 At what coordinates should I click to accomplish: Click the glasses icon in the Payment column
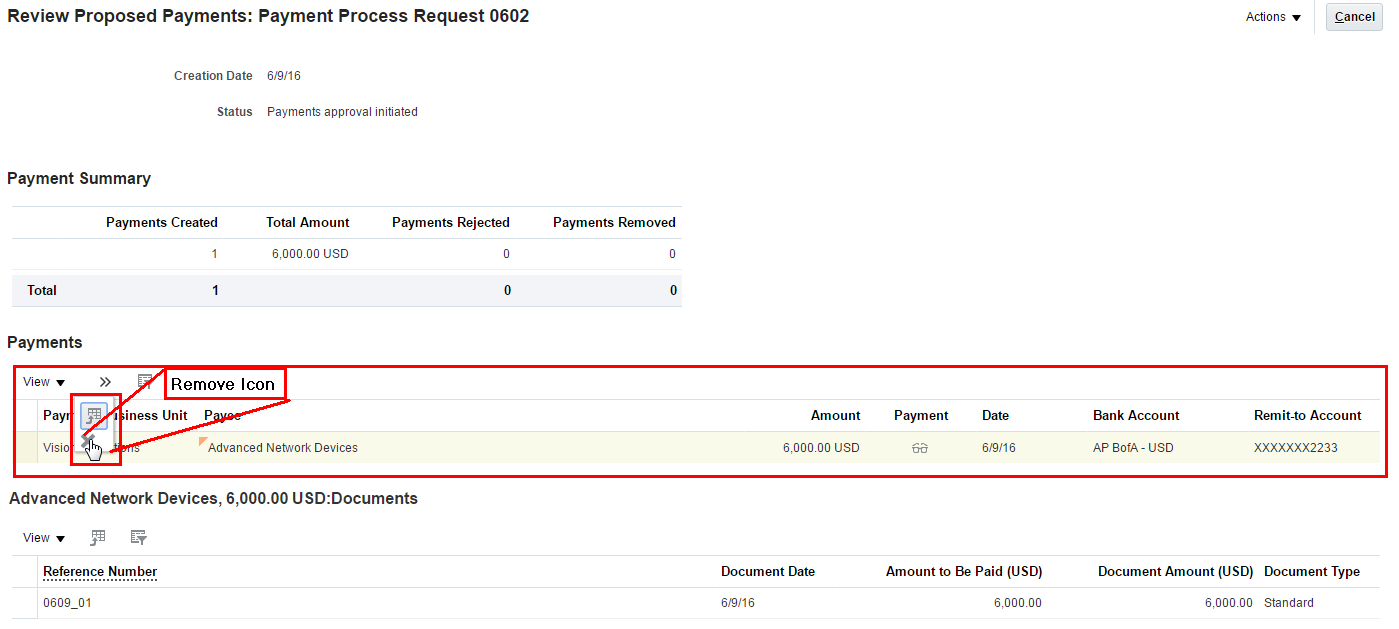tap(920, 448)
